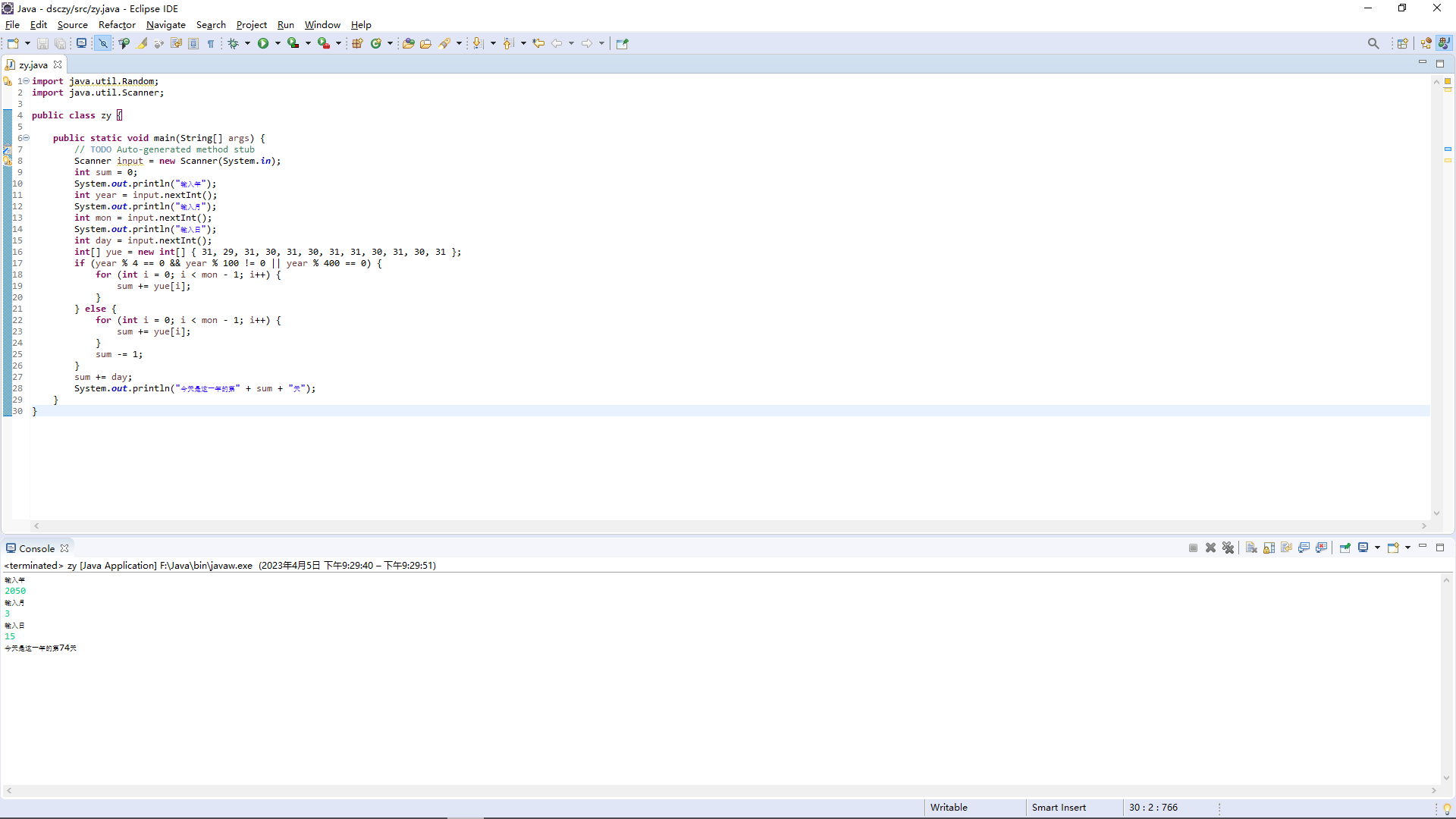Click the toolbar Search magnifier icon
Viewport: 1456px width, 819px height.
click(1373, 43)
